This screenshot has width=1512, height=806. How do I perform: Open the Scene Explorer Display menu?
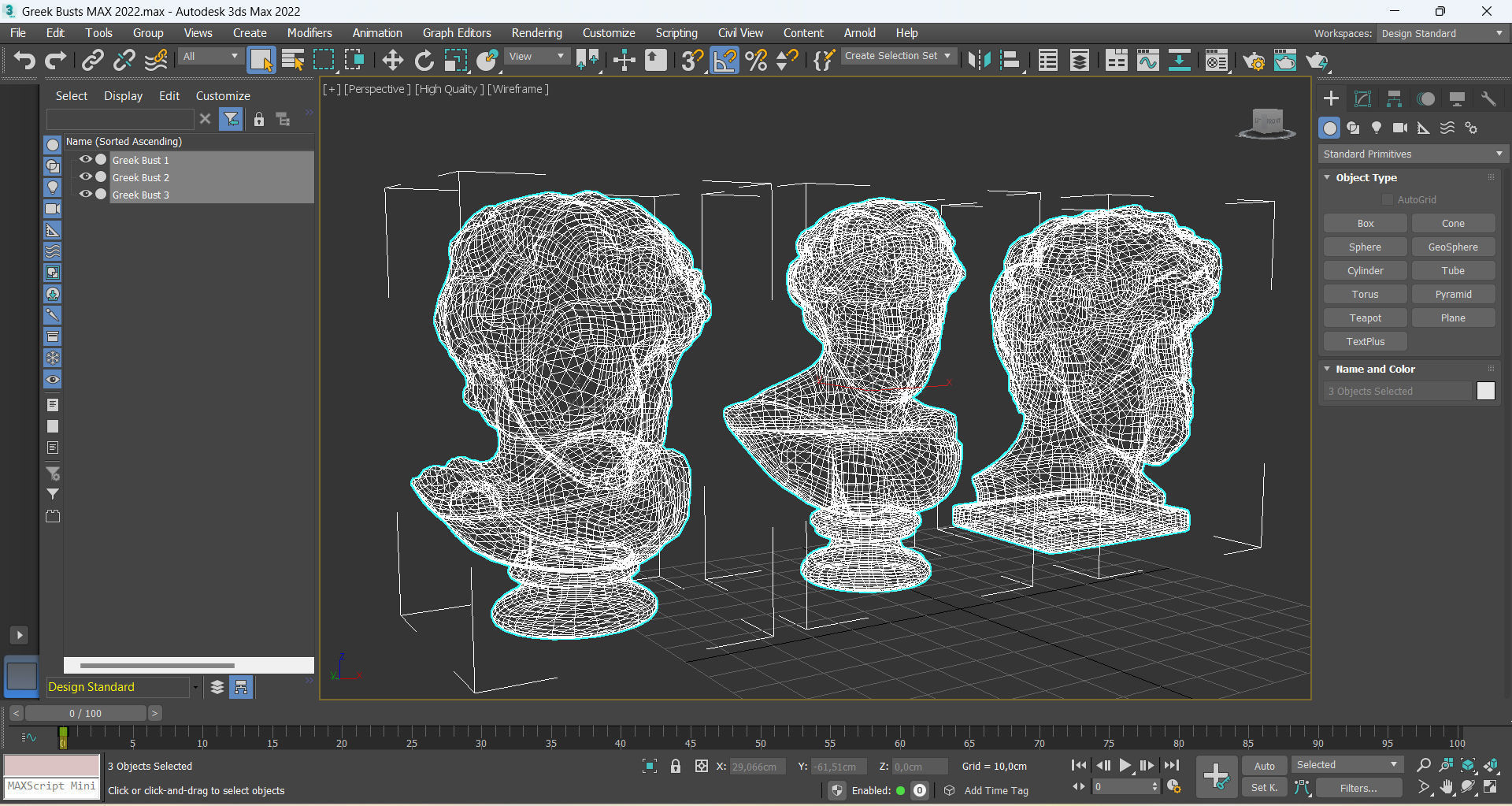pyautogui.click(x=124, y=95)
